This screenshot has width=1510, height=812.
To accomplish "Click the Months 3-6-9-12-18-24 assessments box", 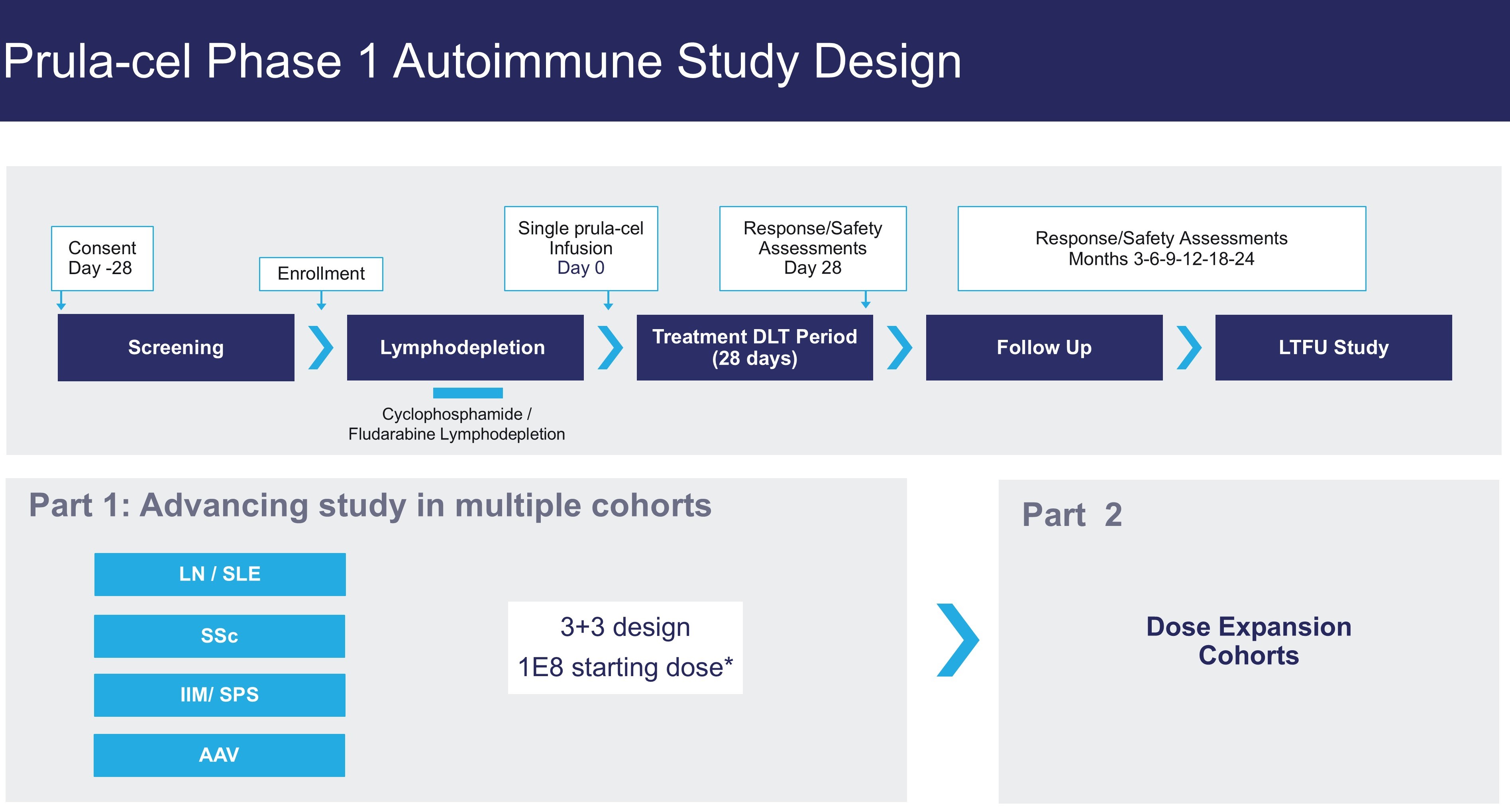I will click(1161, 248).
